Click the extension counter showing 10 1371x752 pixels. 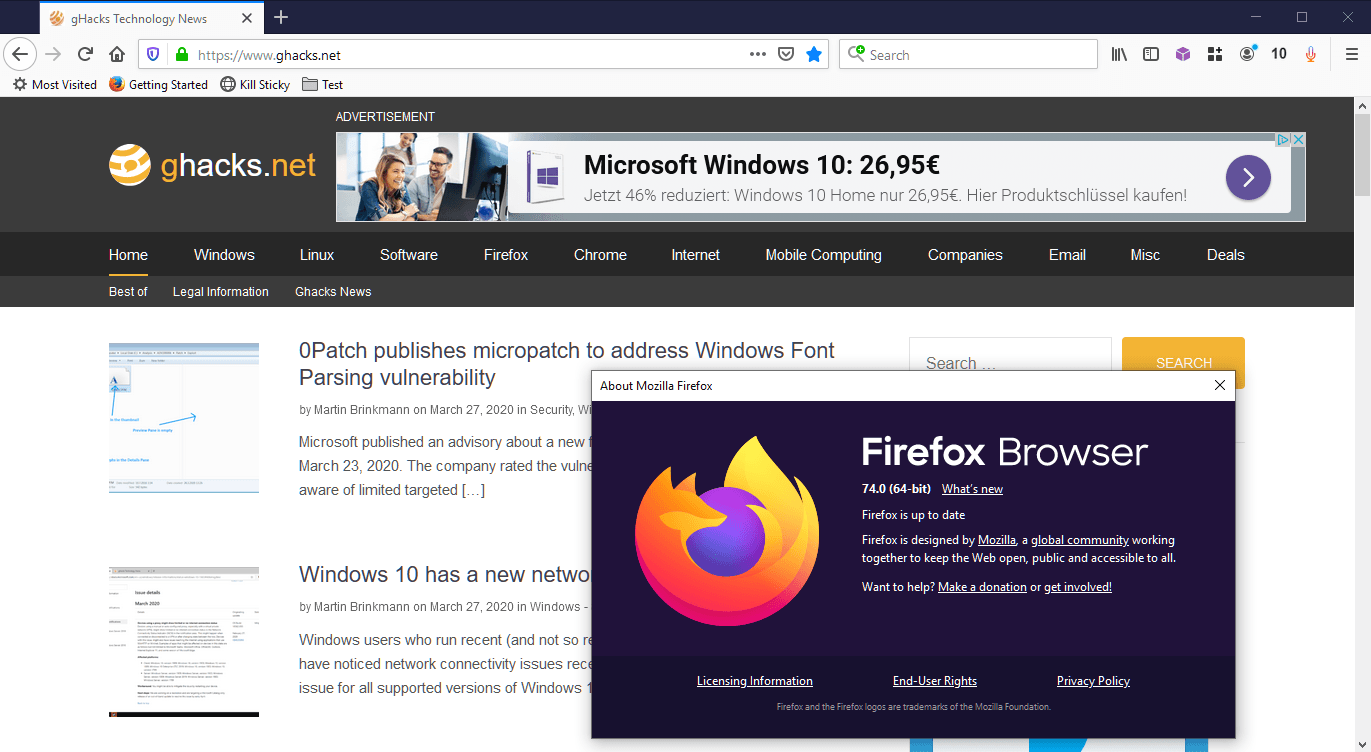pos(1279,54)
